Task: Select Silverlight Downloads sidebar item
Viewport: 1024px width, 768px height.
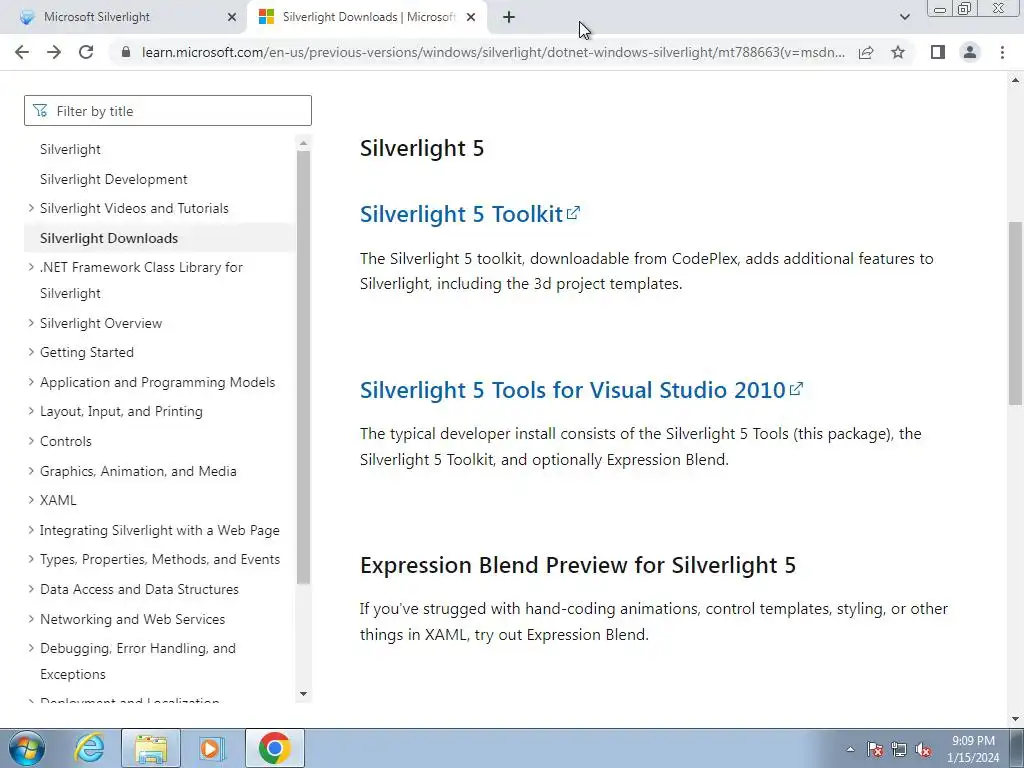Action: tap(109, 238)
